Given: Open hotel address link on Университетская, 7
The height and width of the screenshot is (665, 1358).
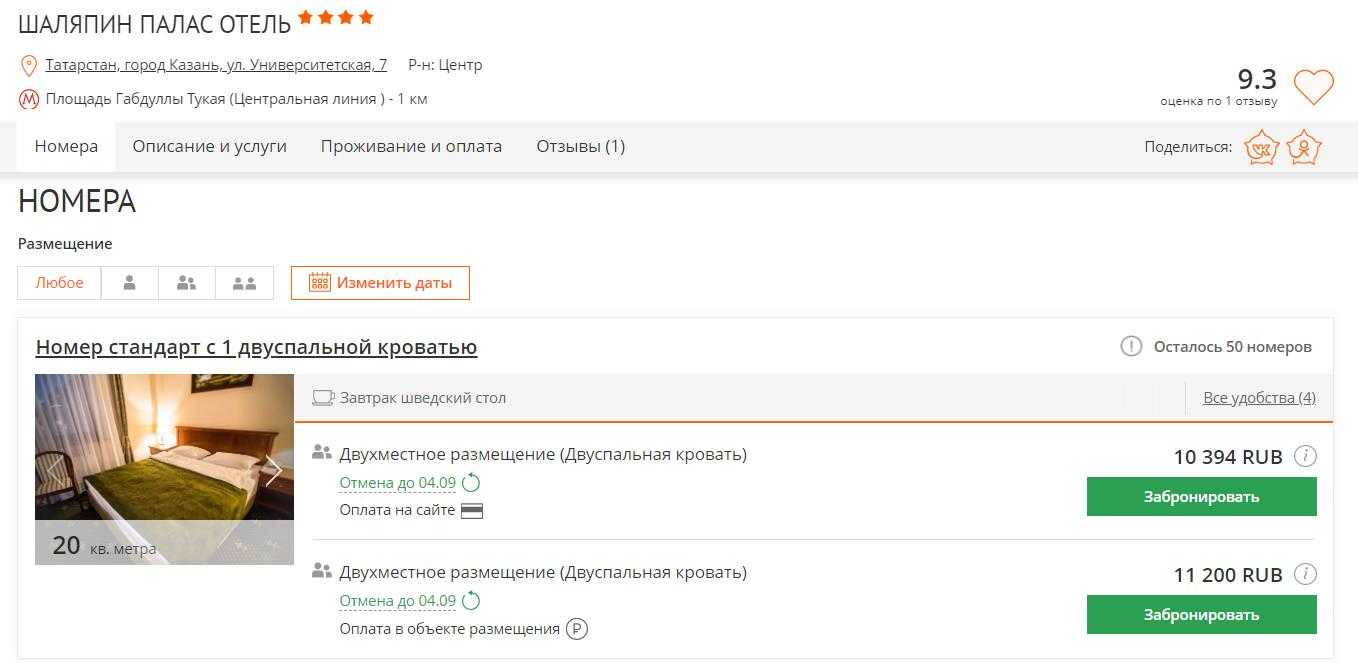Looking at the screenshot, I should point(216,66).
